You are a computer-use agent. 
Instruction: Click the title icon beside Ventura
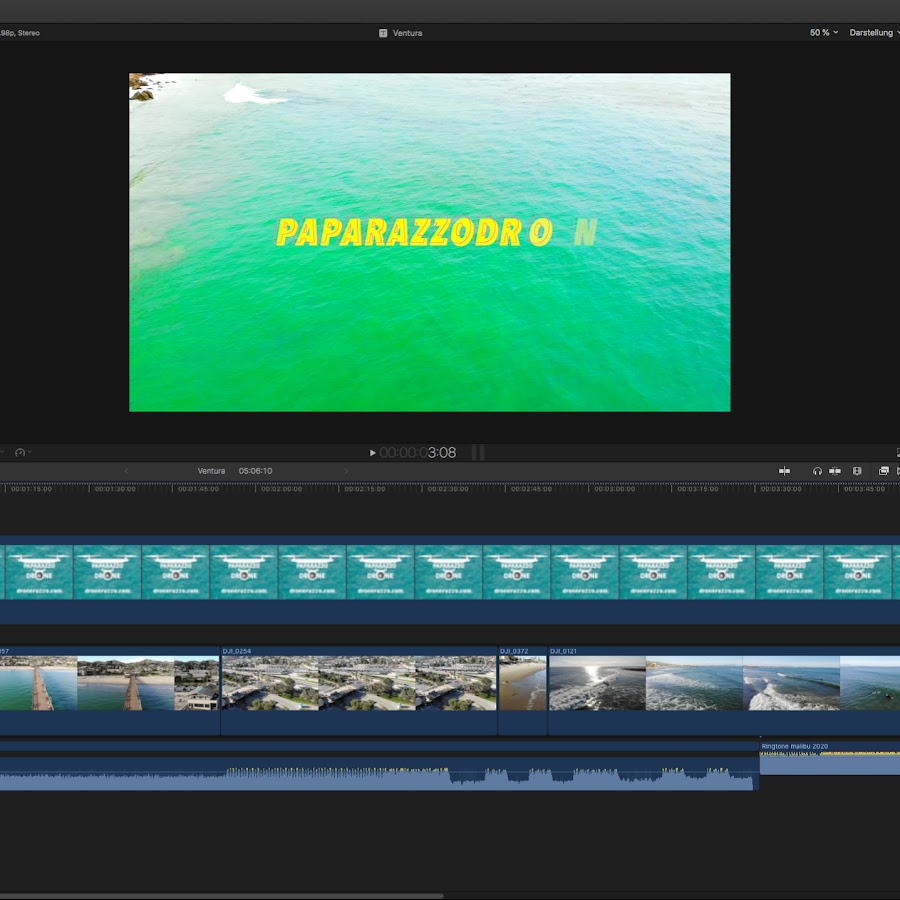click(383, 33)
